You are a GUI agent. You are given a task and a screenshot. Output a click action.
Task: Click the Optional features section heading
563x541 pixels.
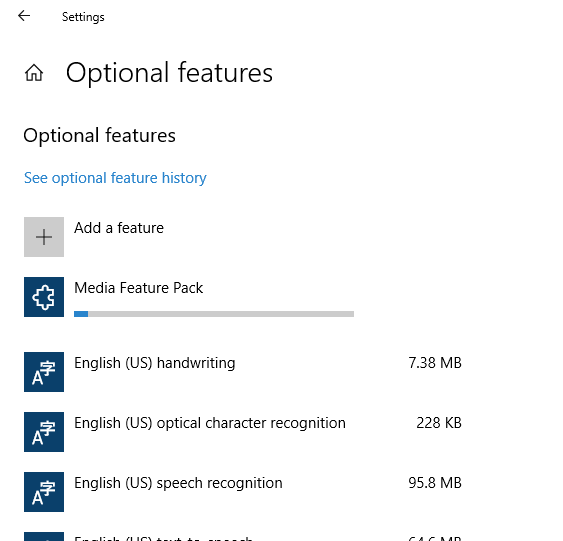pyautogui.click(x=99, y=136)
